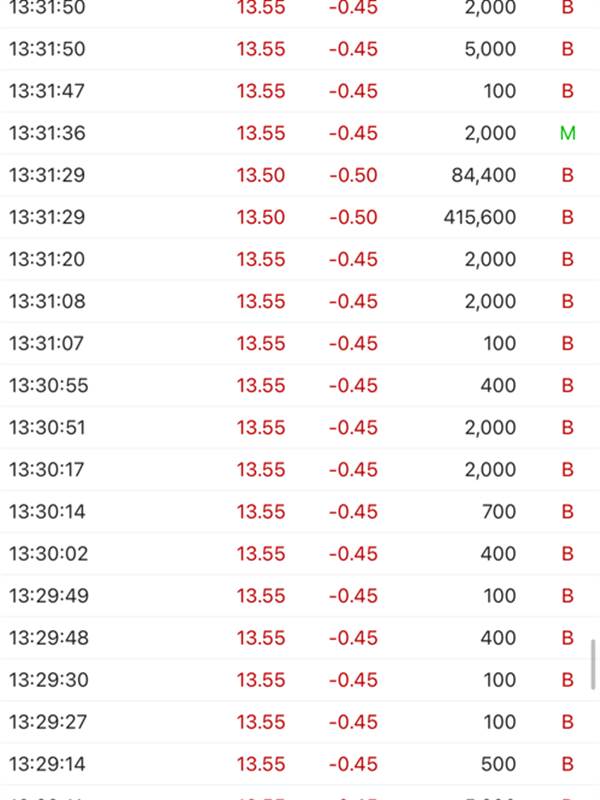This screenshot has height=800, width=600.
Task: Select the 13:31:36 trade row marked M
Action: [300, 133]
